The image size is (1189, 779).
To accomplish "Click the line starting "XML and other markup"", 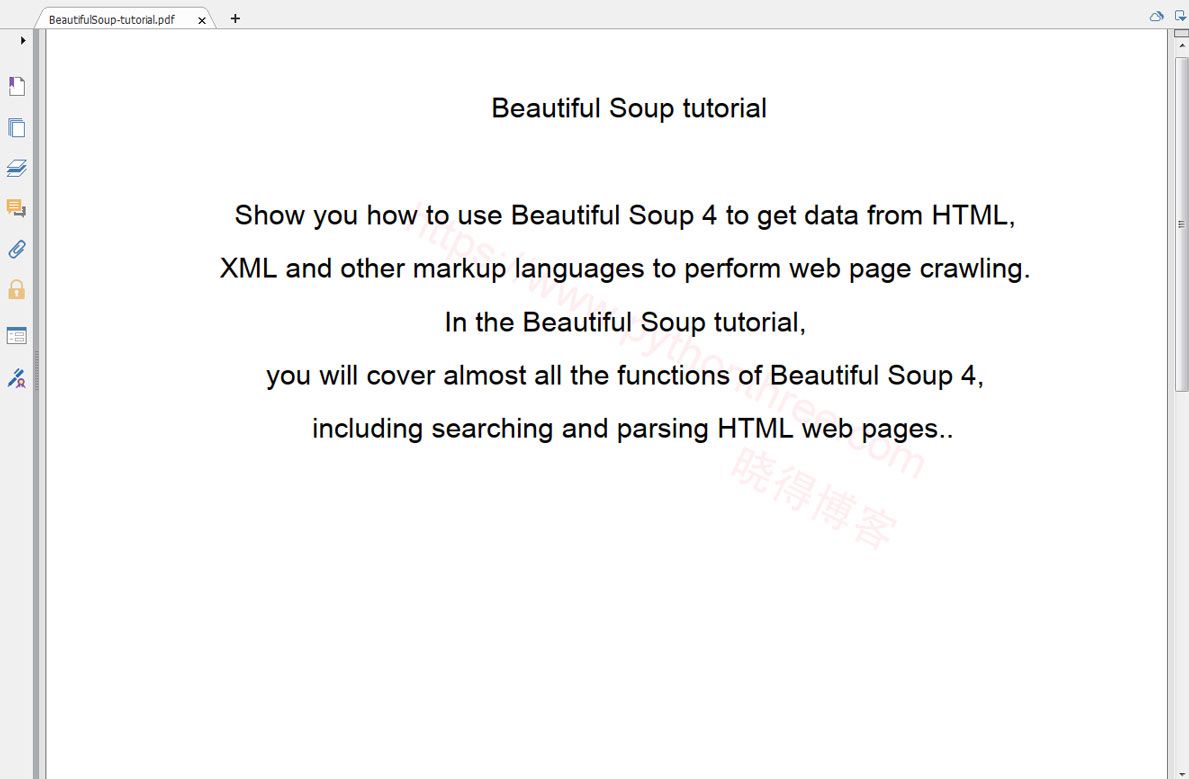I will [x=625, y=269].
